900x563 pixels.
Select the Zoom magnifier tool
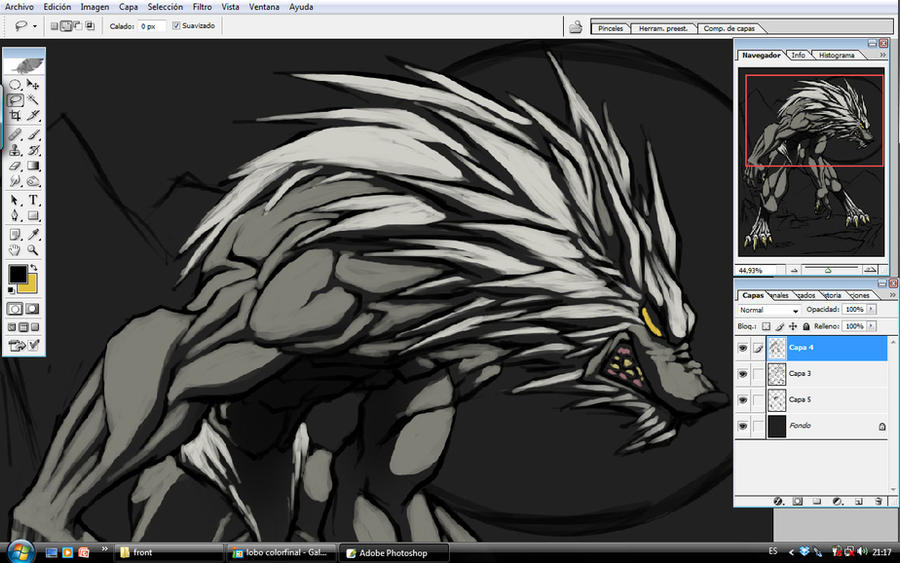(x=33, y=250)
